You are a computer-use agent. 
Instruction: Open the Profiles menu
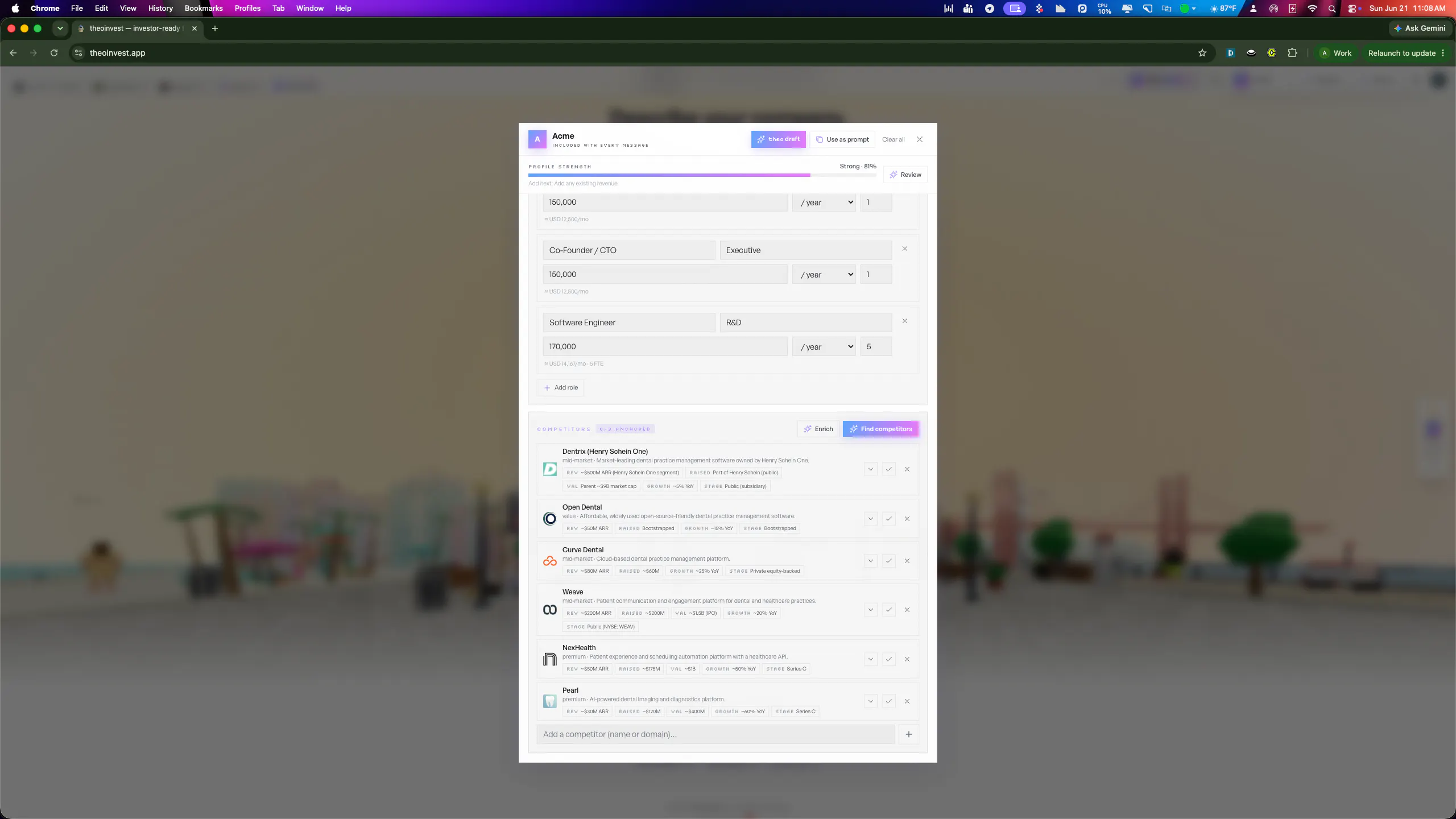tap(247, 9)
